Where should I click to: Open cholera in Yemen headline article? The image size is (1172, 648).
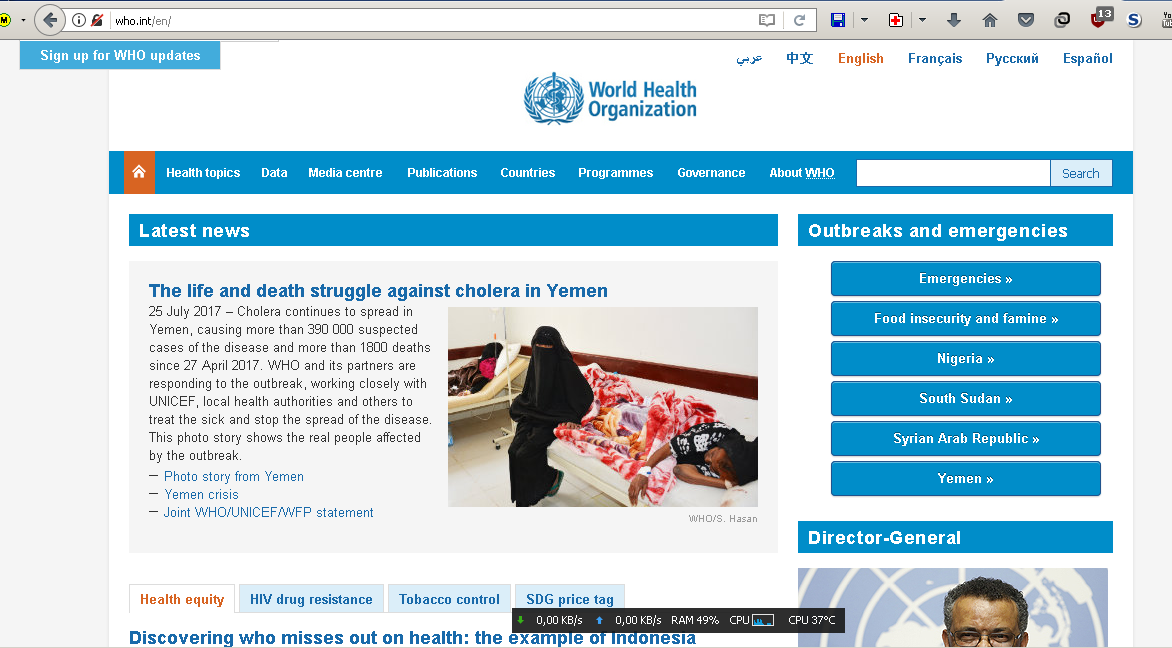378,291
